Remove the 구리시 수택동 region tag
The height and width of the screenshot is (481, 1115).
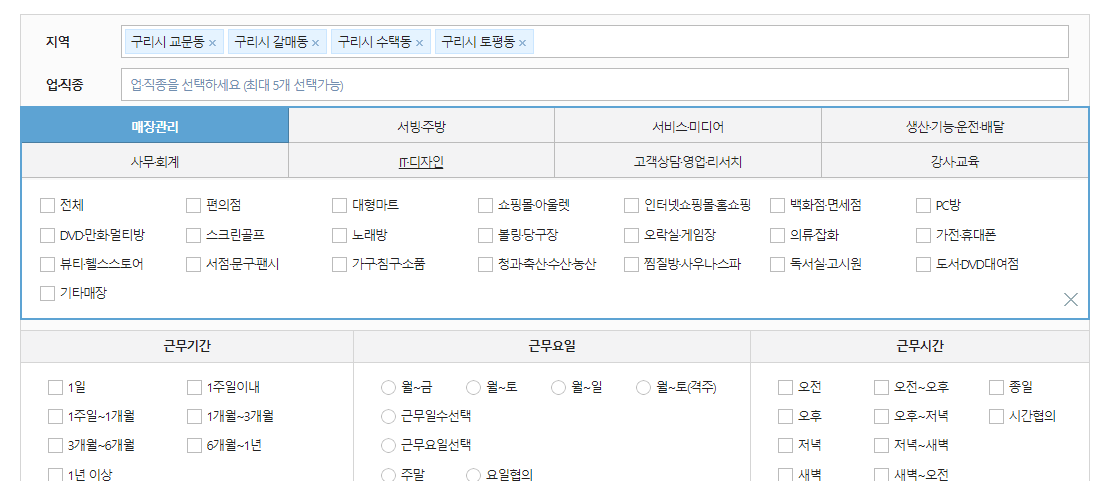(x=419, y=43)
